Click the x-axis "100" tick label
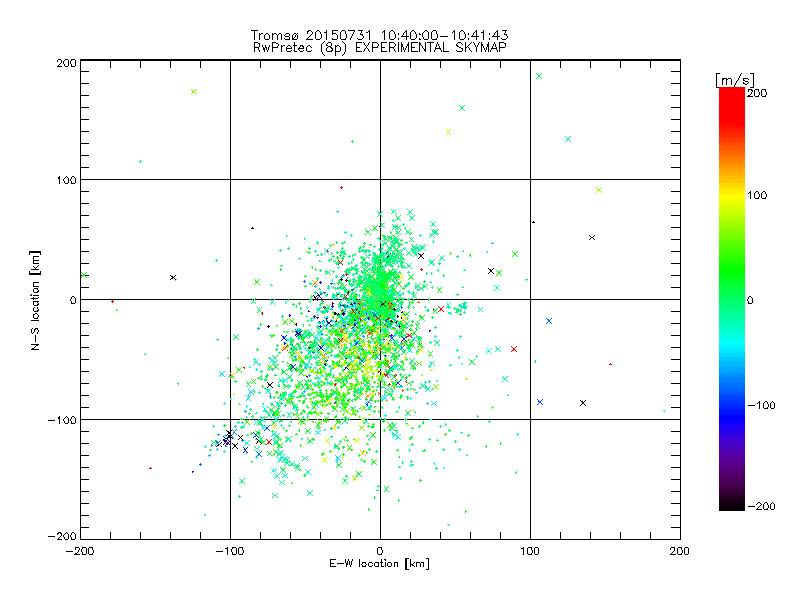 coord(530,551)
